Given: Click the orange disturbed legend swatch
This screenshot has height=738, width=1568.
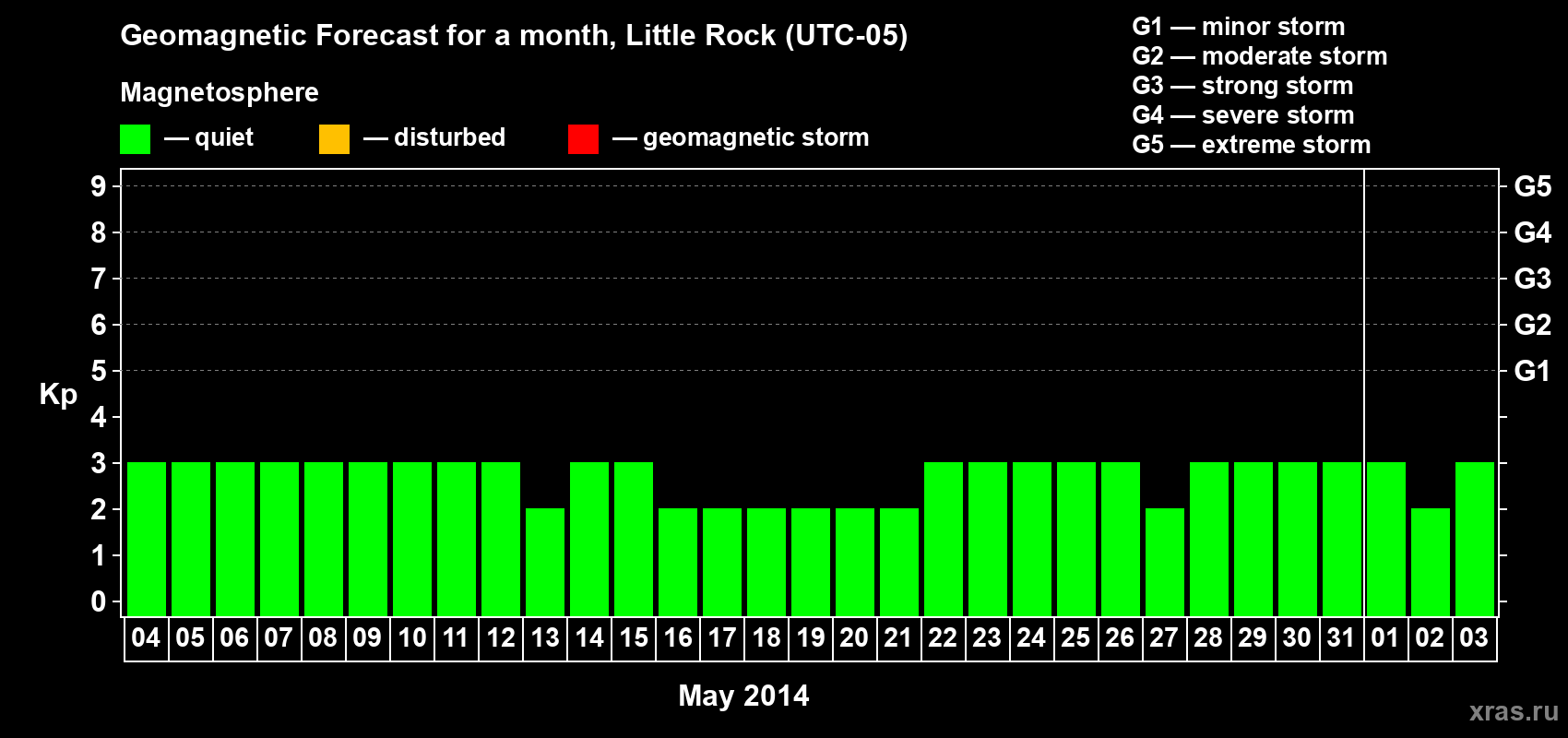Looking at the screenshot, I should [334, 139].
